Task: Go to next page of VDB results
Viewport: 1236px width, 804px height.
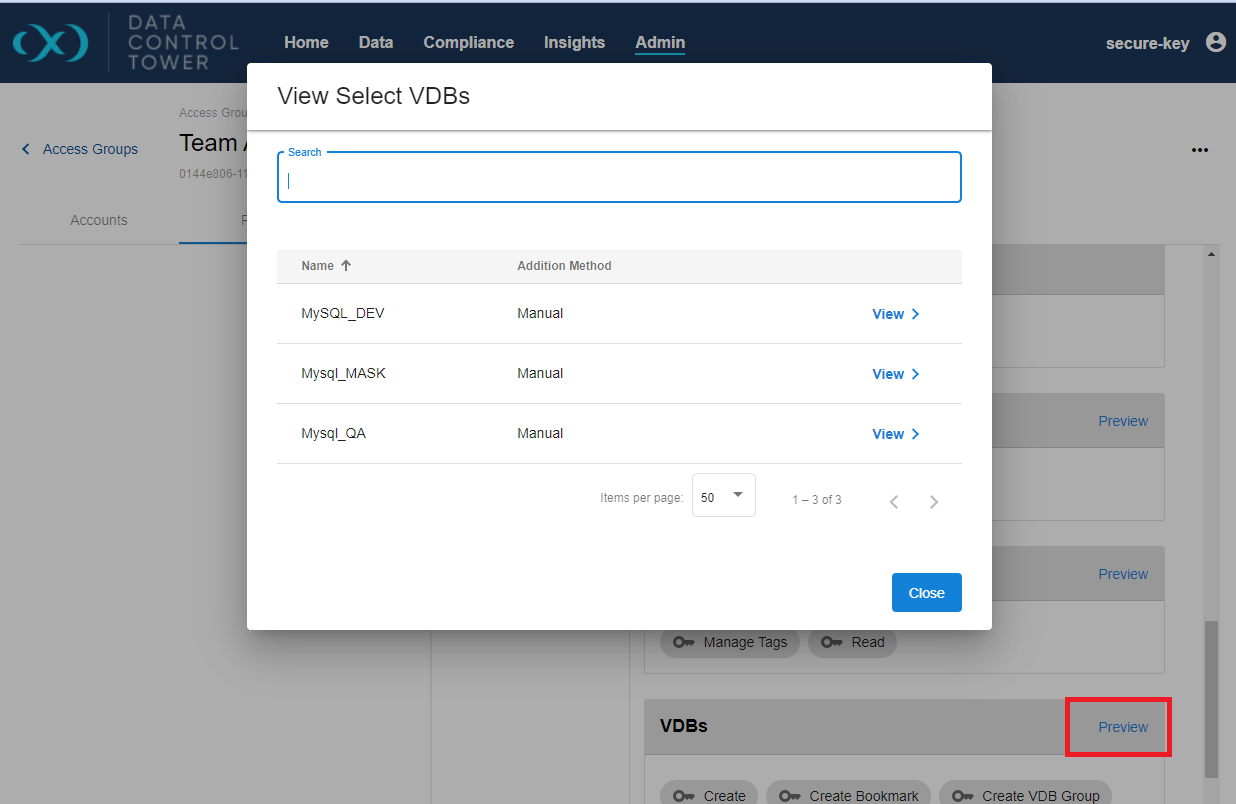Action: point(933,502)
